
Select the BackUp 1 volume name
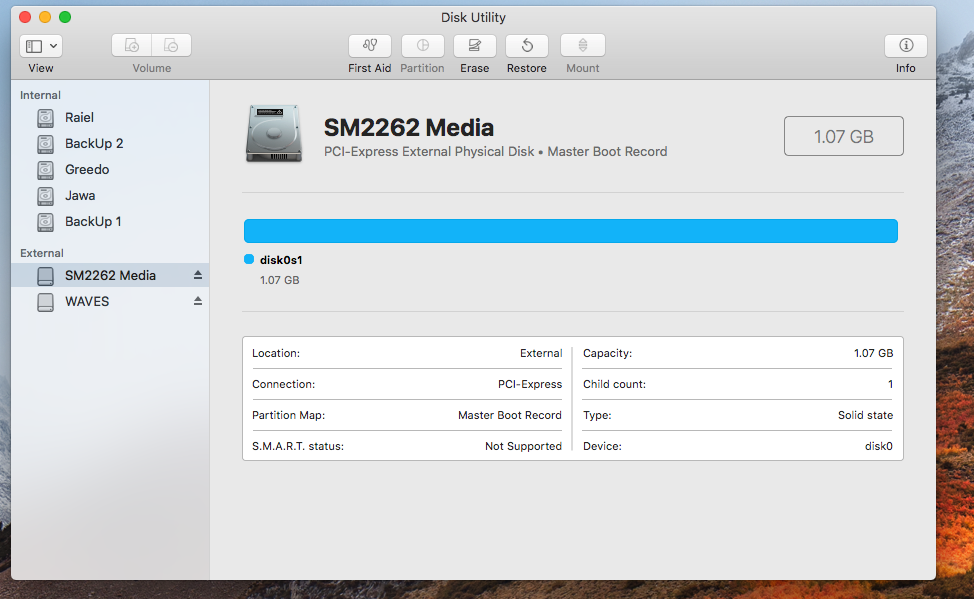tap(93, 222)
